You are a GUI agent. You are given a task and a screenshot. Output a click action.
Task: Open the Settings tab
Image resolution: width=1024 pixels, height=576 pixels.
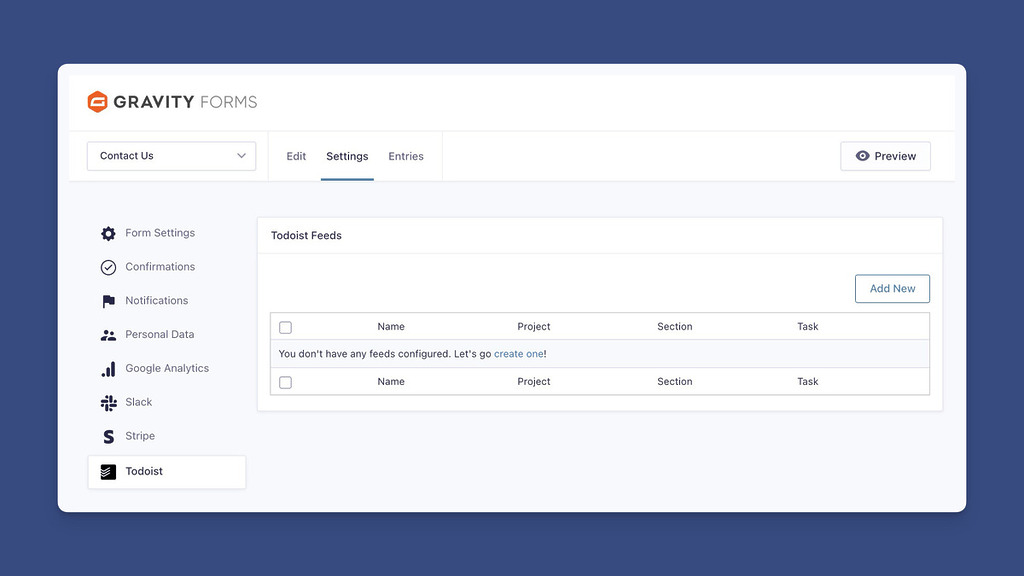click(347, 156)
